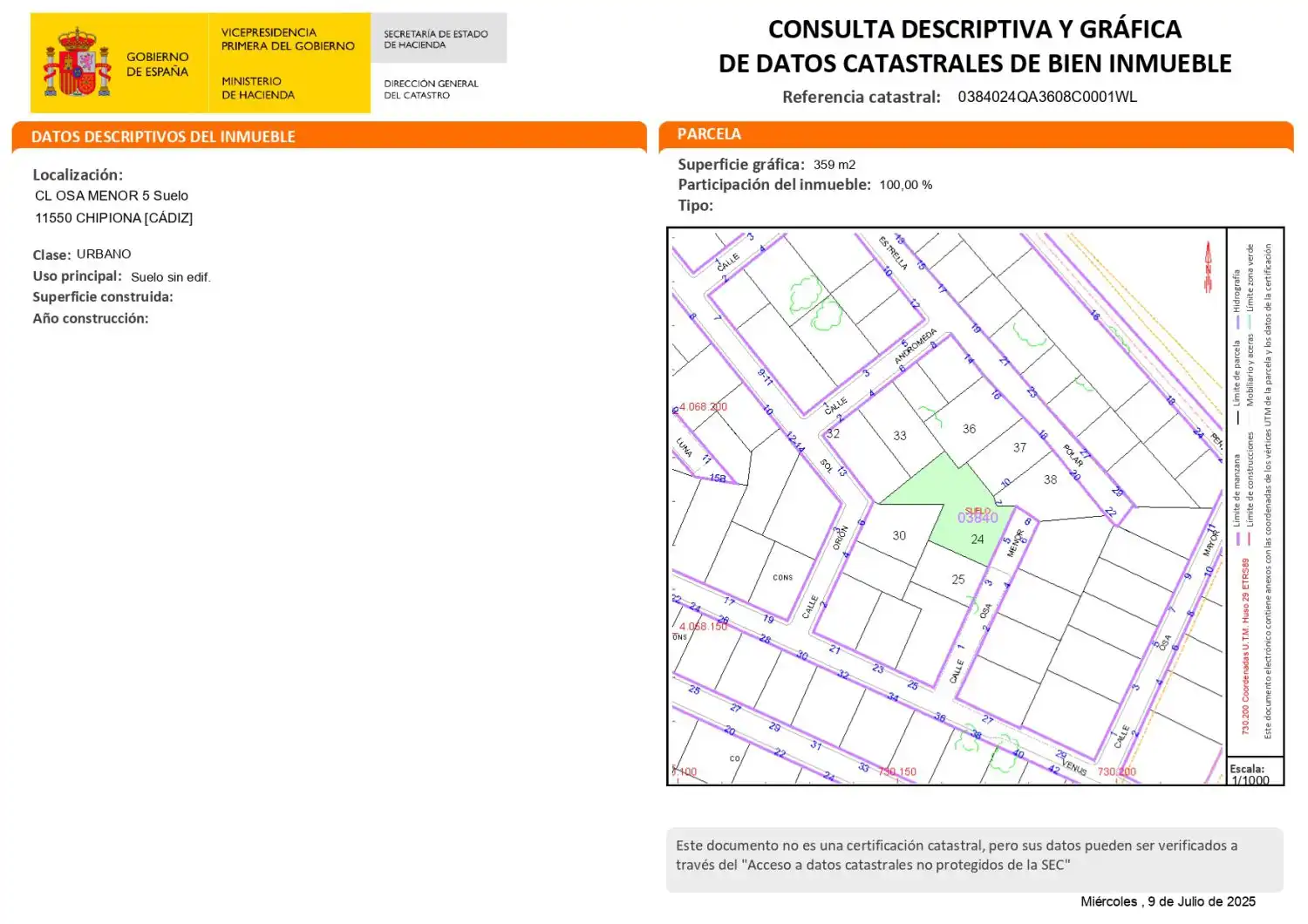The image size is (1308, 924).
Task: Click the 'POLAR' street label on the map
Action: (1073, 455)
